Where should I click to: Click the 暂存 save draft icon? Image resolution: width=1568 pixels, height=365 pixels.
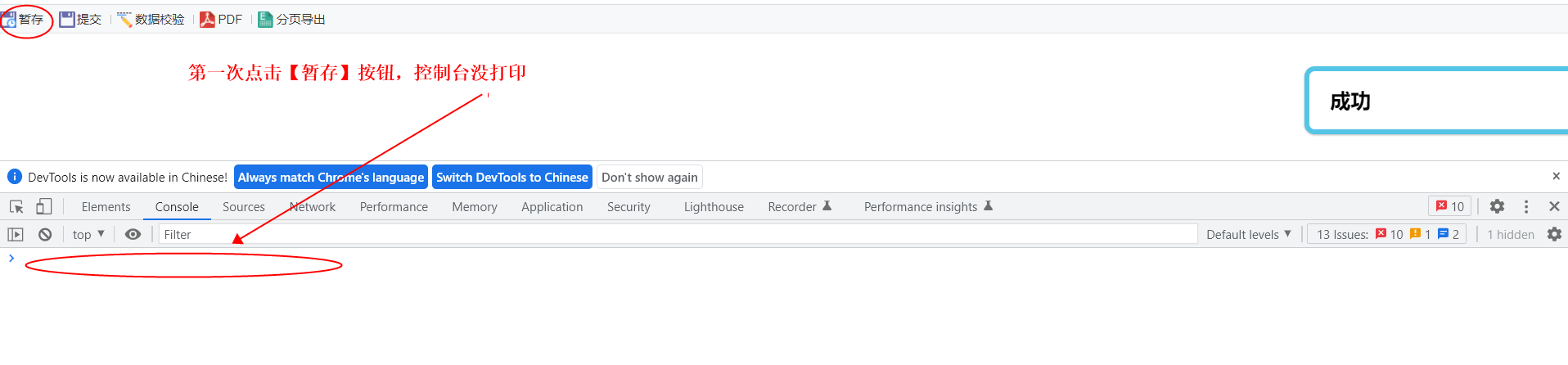tap(9, 20)
